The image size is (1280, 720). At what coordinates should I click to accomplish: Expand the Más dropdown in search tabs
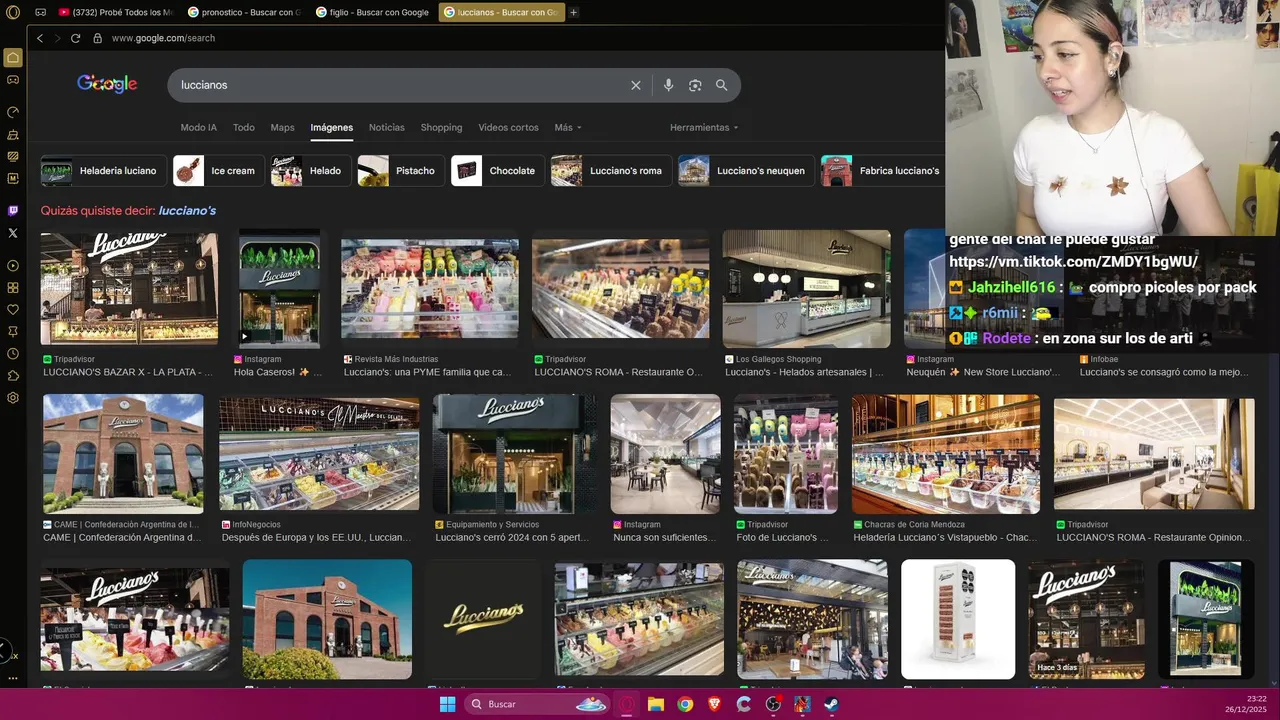tap(568, 127)
